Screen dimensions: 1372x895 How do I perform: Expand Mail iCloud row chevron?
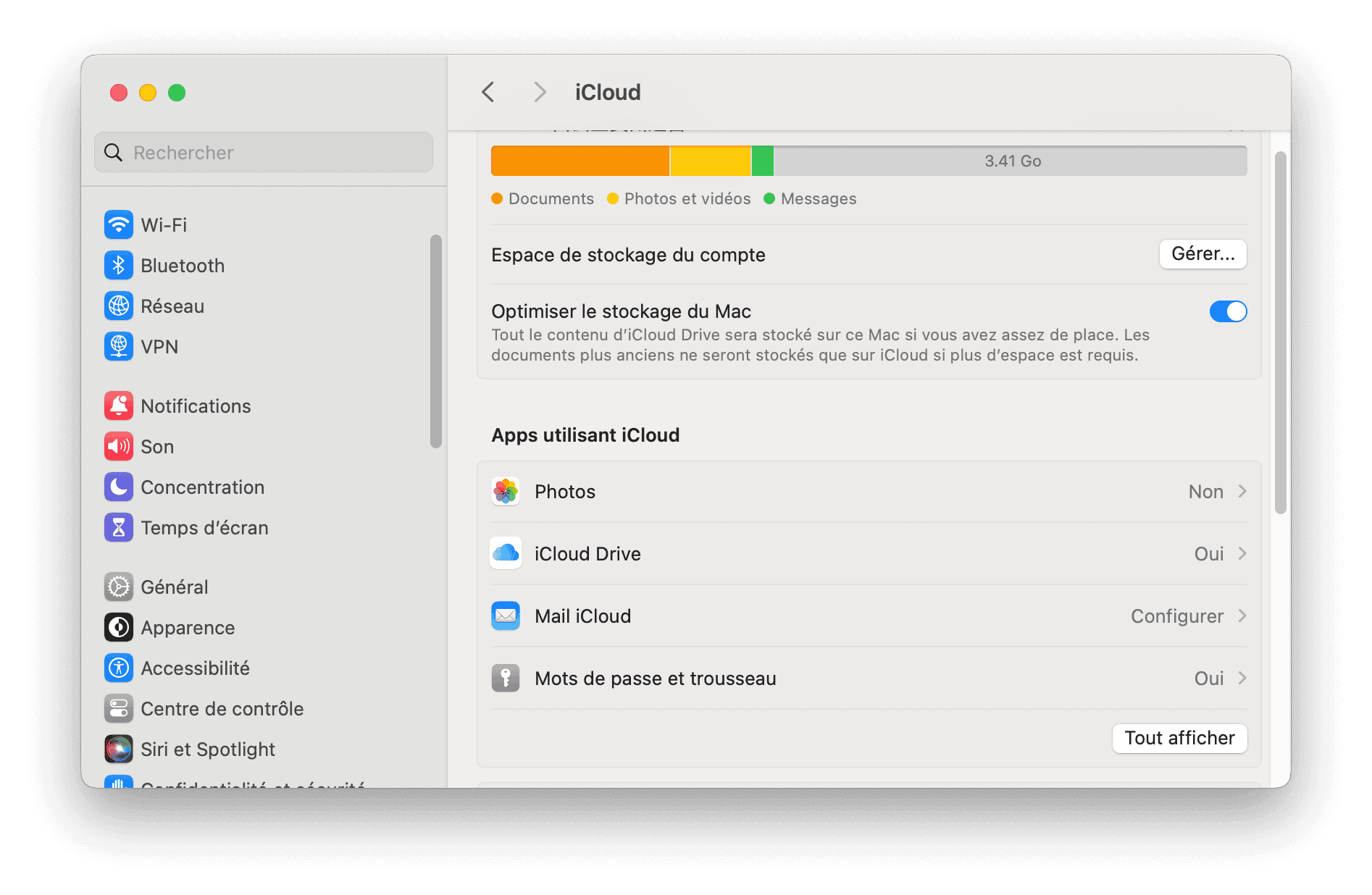(x=1242, y=616)
